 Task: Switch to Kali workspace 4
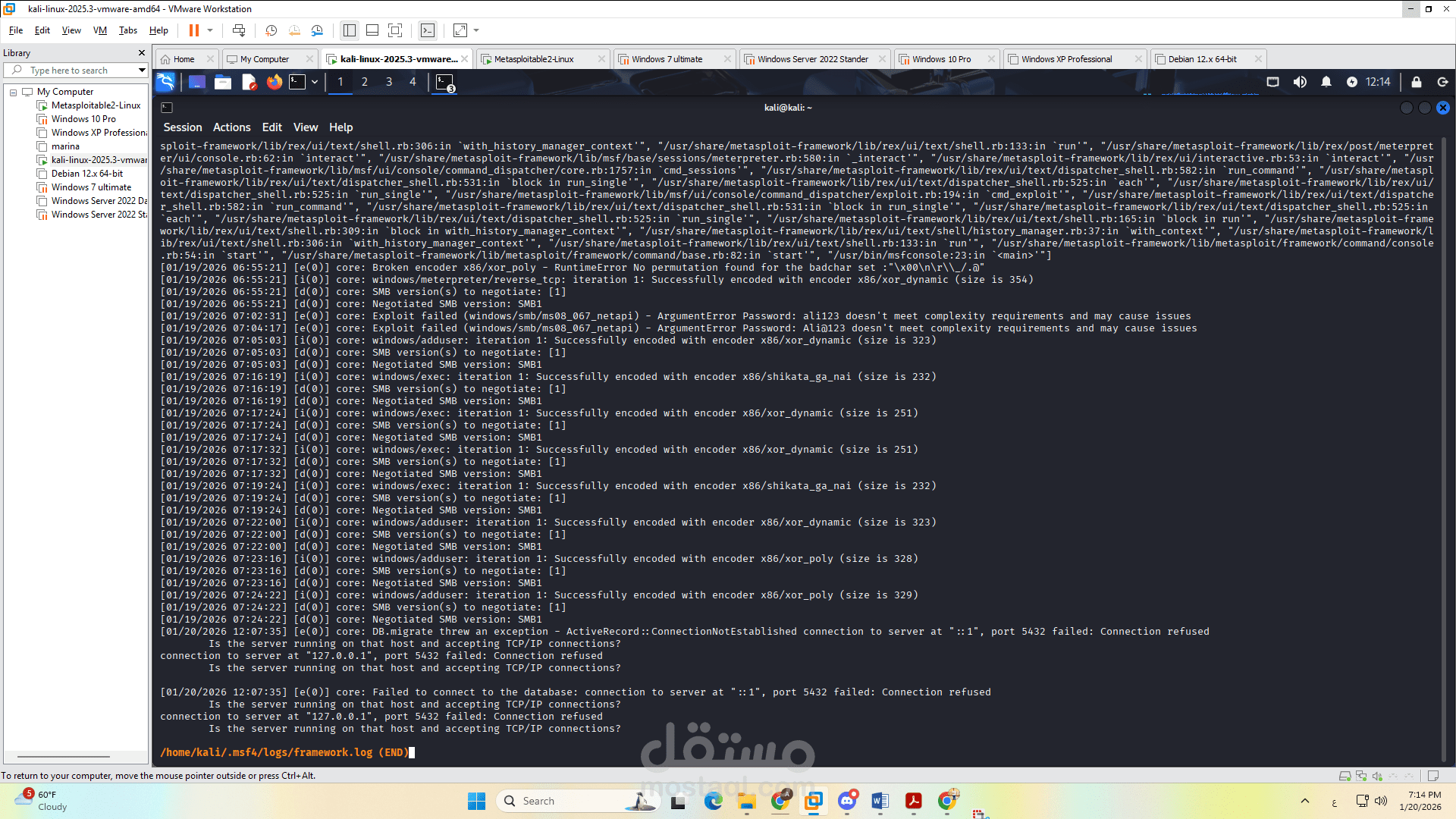[x=413, y=82]
